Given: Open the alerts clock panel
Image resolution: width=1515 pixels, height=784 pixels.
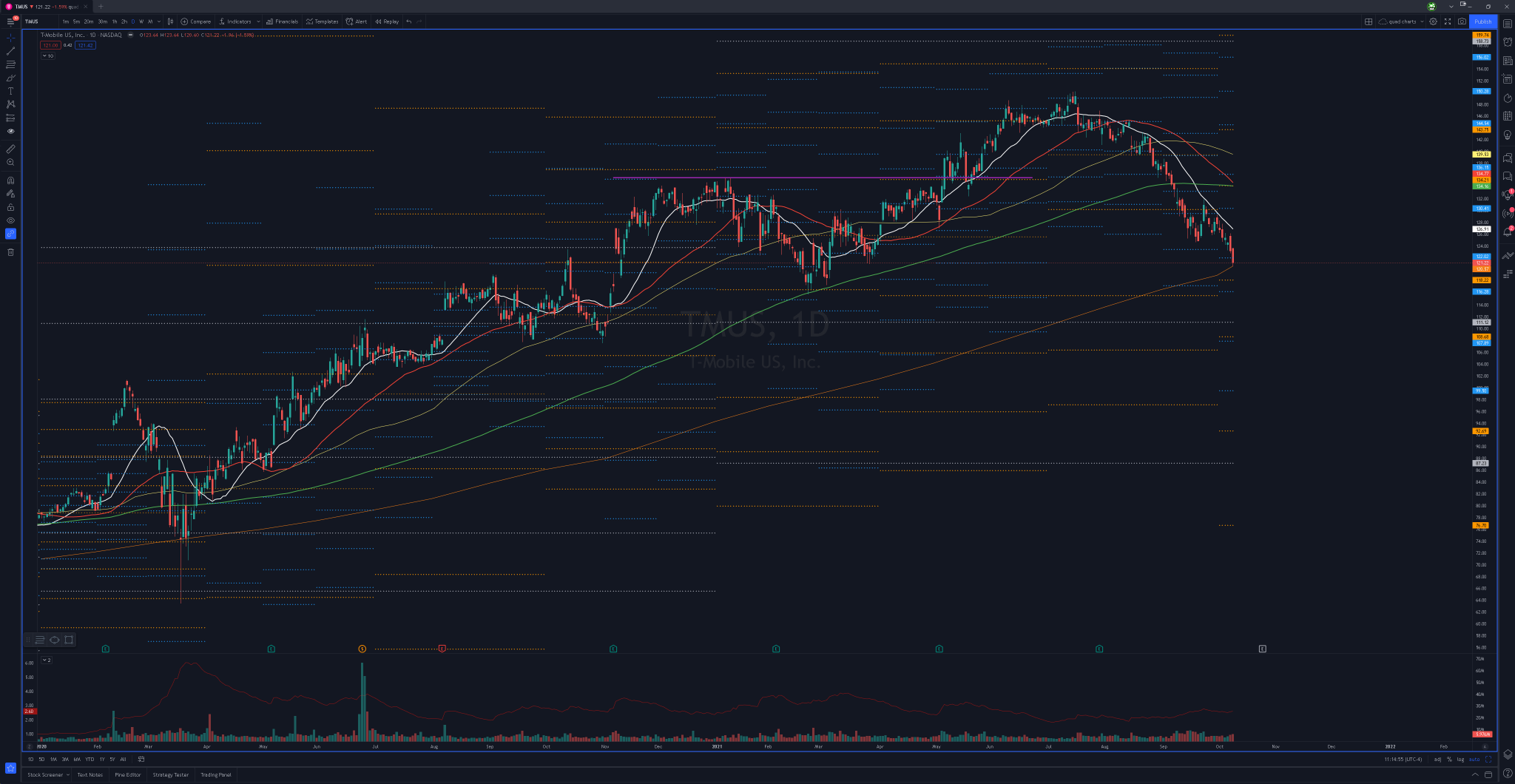Looking at the screenshot, I should [1508, 41].
